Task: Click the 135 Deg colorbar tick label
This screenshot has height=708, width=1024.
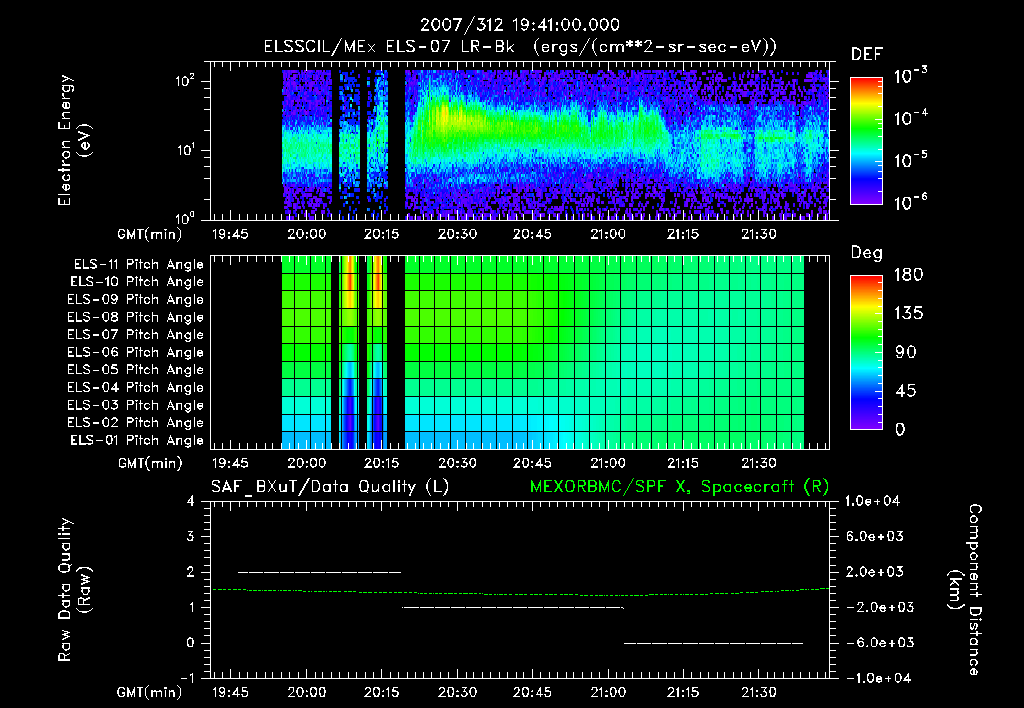Action: pos(908,314)
